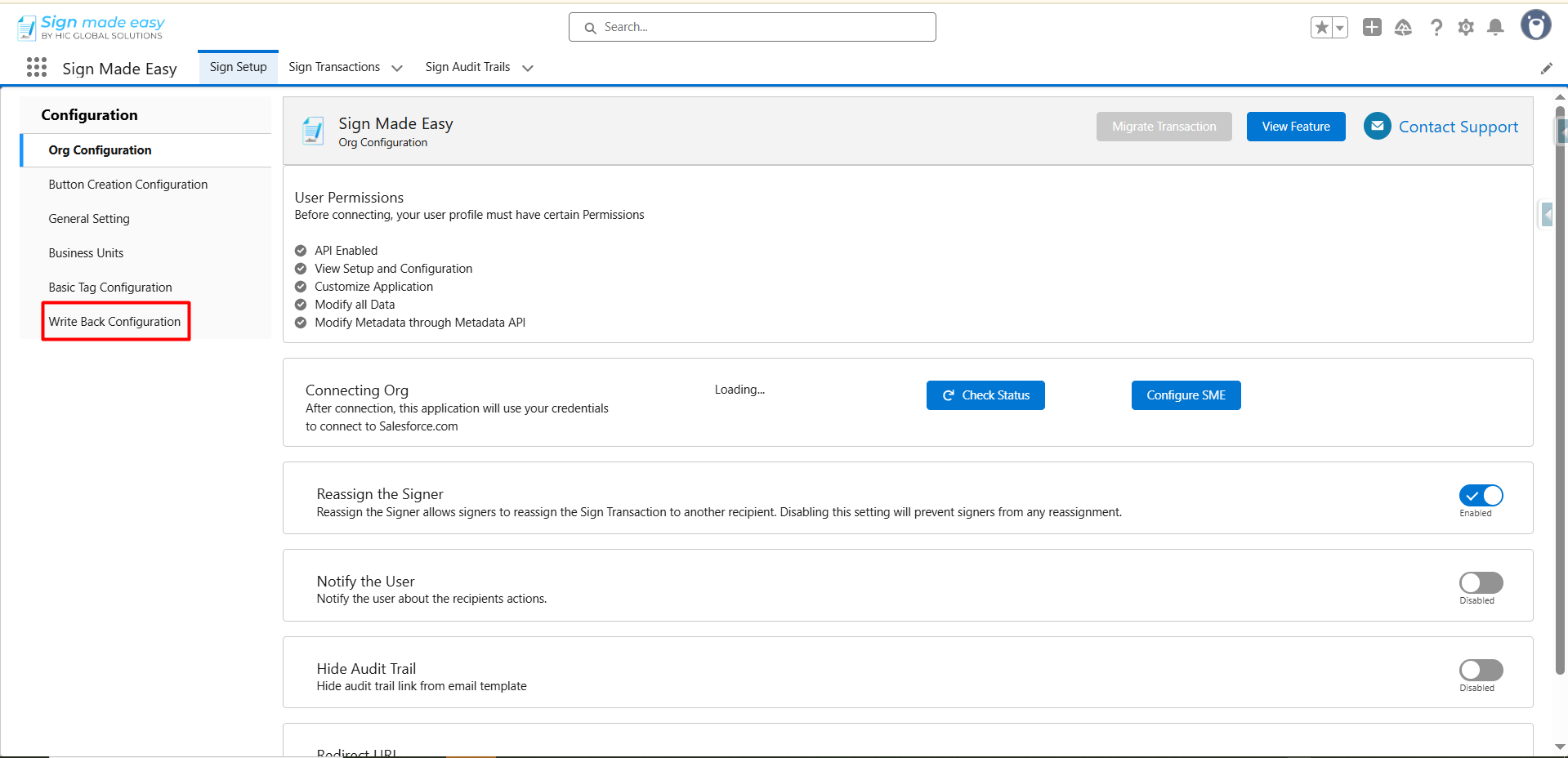Viewport: 1568px width, 758px height.
Task: Expand the Sign Transactions tab dropdown
Action: 397,69
